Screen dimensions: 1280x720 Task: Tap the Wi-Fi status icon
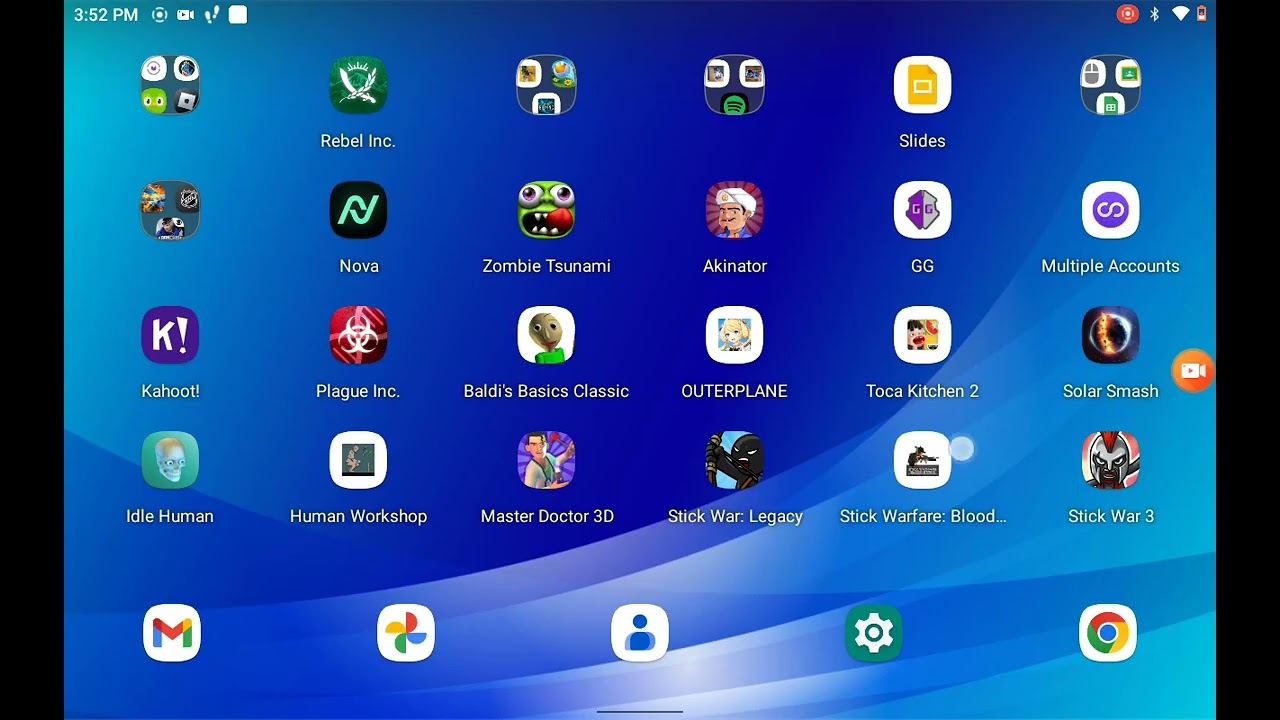pos(1181,14)
